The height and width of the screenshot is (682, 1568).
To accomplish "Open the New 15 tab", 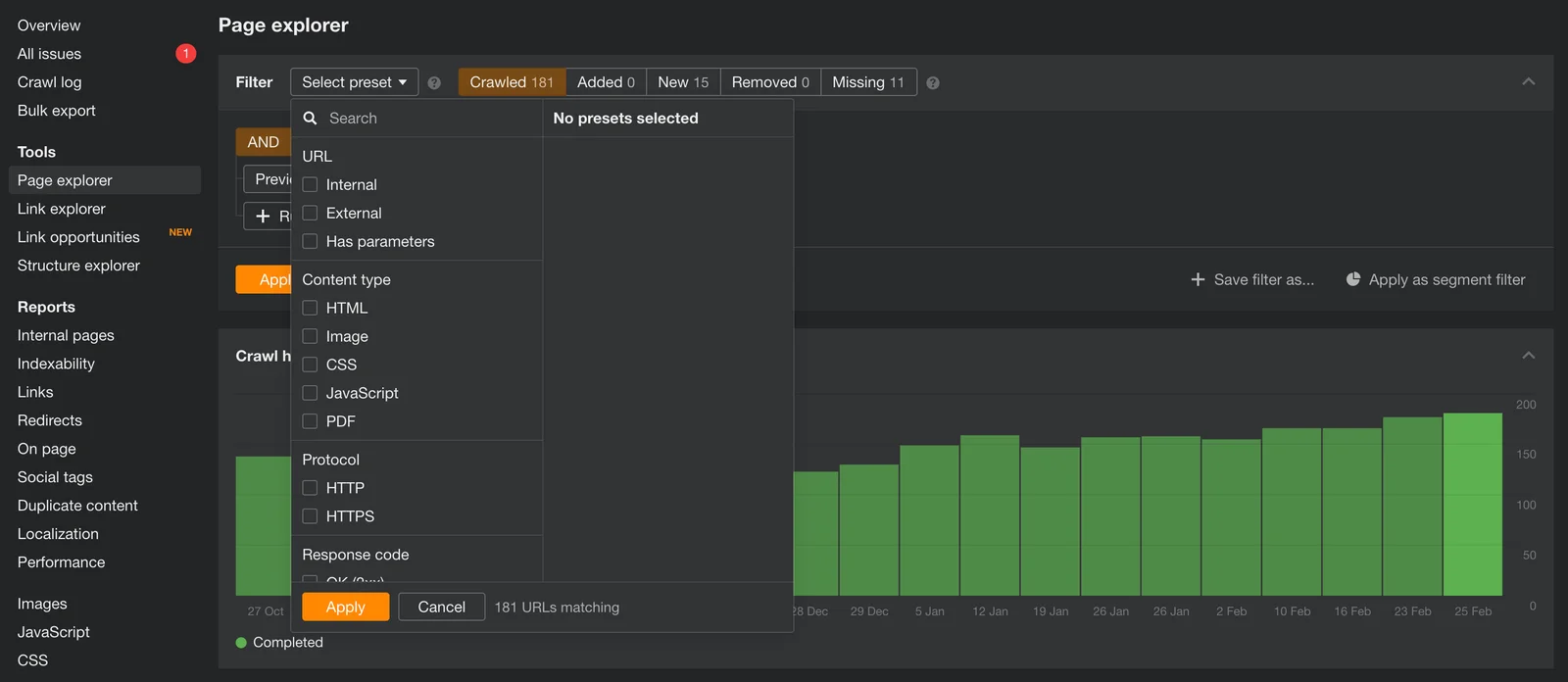I will (x=683, y=82).
